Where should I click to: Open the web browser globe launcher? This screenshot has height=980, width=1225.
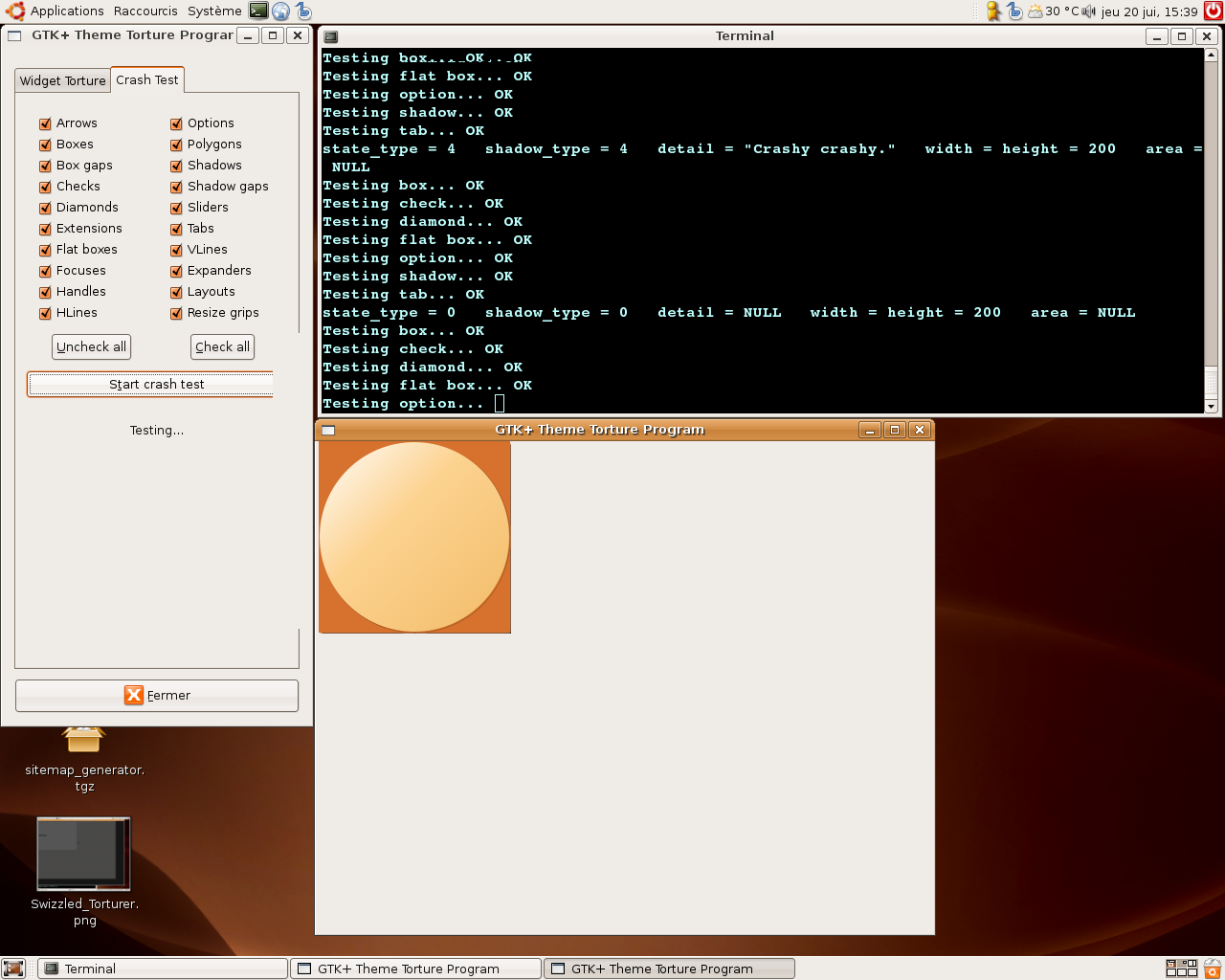coord(280,11)
